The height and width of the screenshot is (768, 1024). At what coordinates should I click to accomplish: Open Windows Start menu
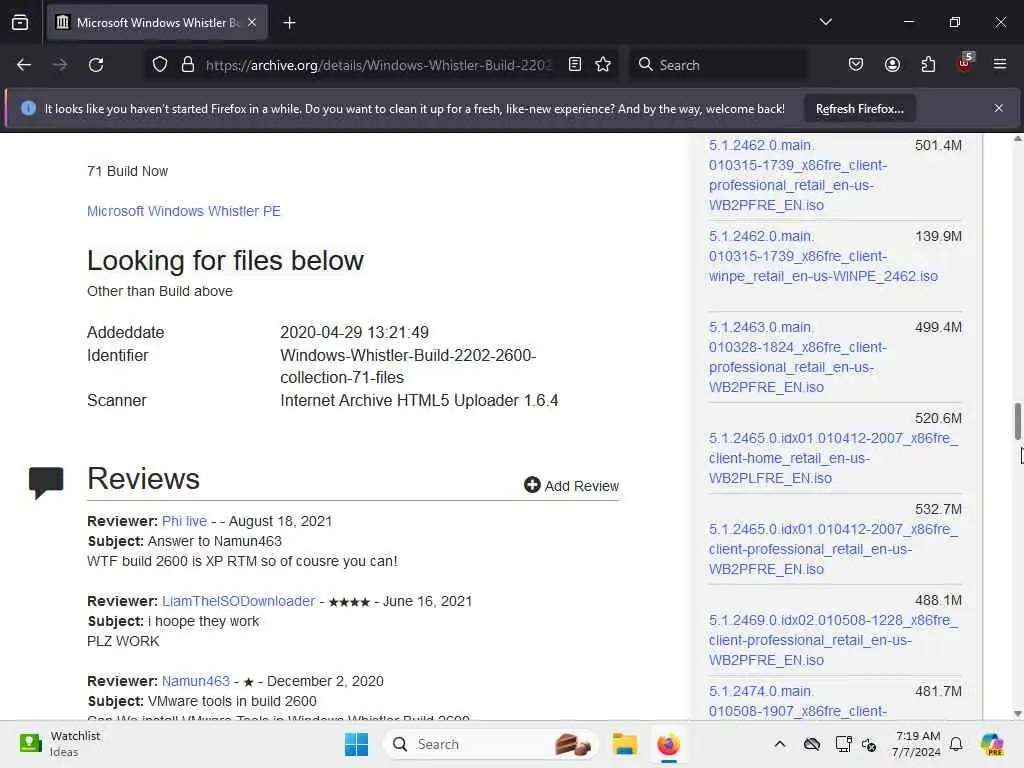click(357, 744)
